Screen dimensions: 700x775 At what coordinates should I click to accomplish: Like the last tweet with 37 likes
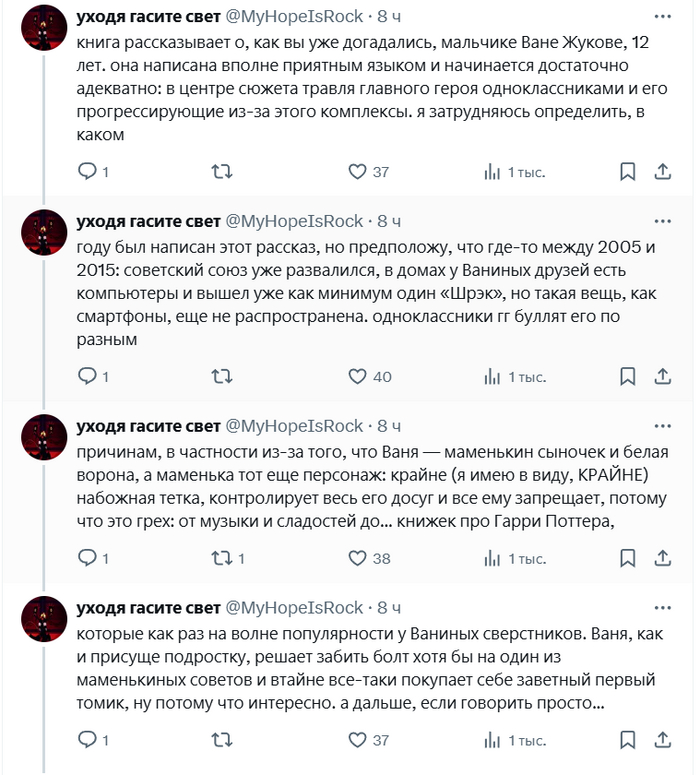357,740
